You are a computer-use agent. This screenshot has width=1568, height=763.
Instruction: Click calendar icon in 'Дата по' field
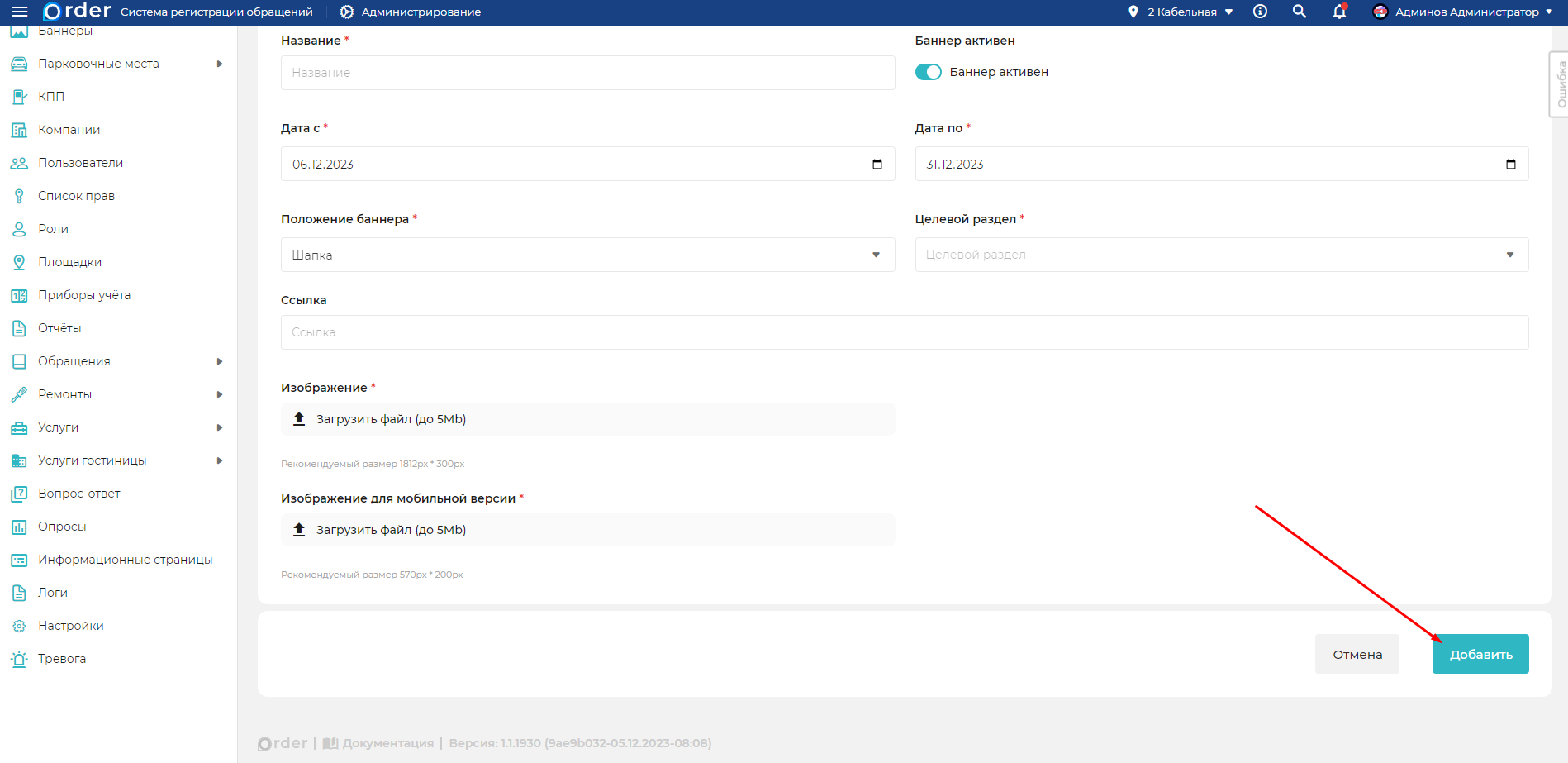(x=1511, y=165)
